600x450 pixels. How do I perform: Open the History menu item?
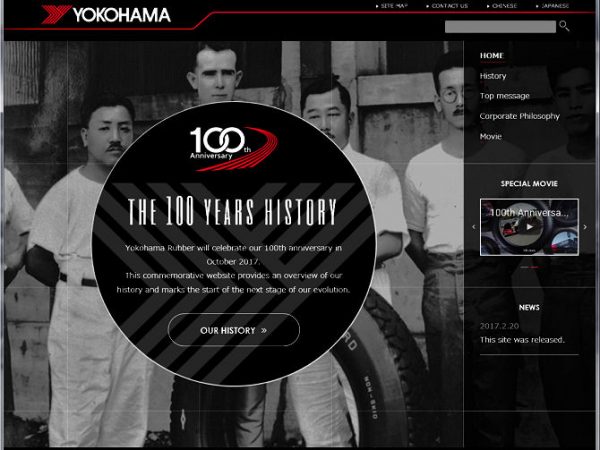493,76
